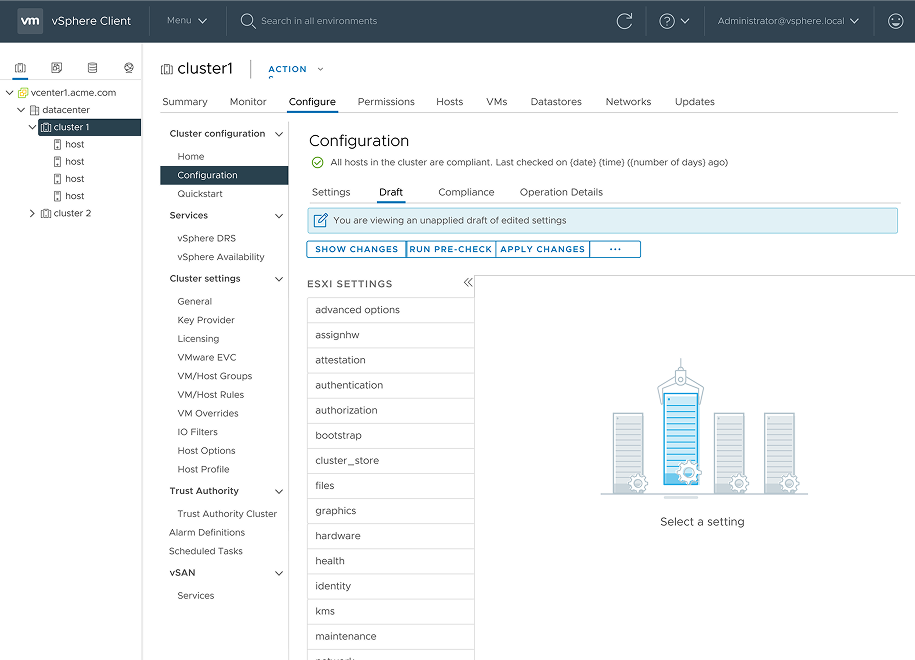Open the Administrator@vsphere.local user dropdown

pyautogui.click(x=788, y=21)
